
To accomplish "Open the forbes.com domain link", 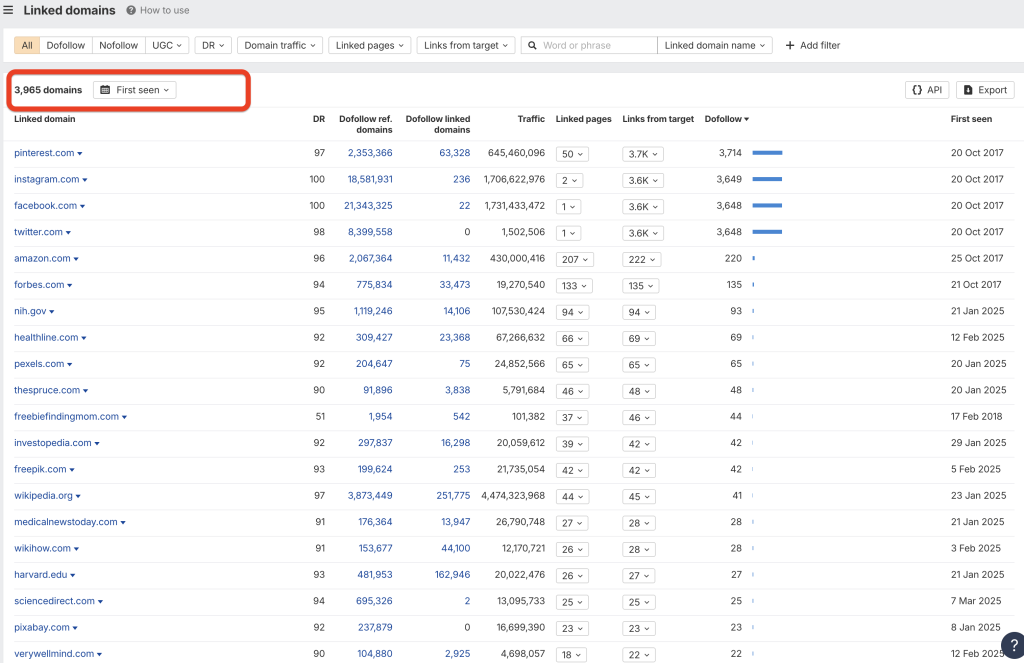I will 39,285.
